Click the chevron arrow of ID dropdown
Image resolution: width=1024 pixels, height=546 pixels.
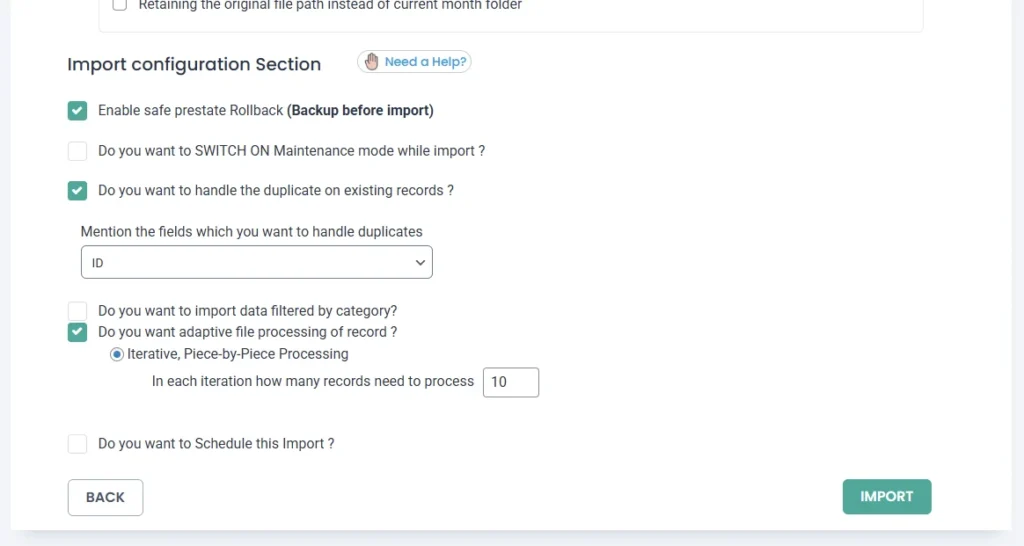click(419, 263)
